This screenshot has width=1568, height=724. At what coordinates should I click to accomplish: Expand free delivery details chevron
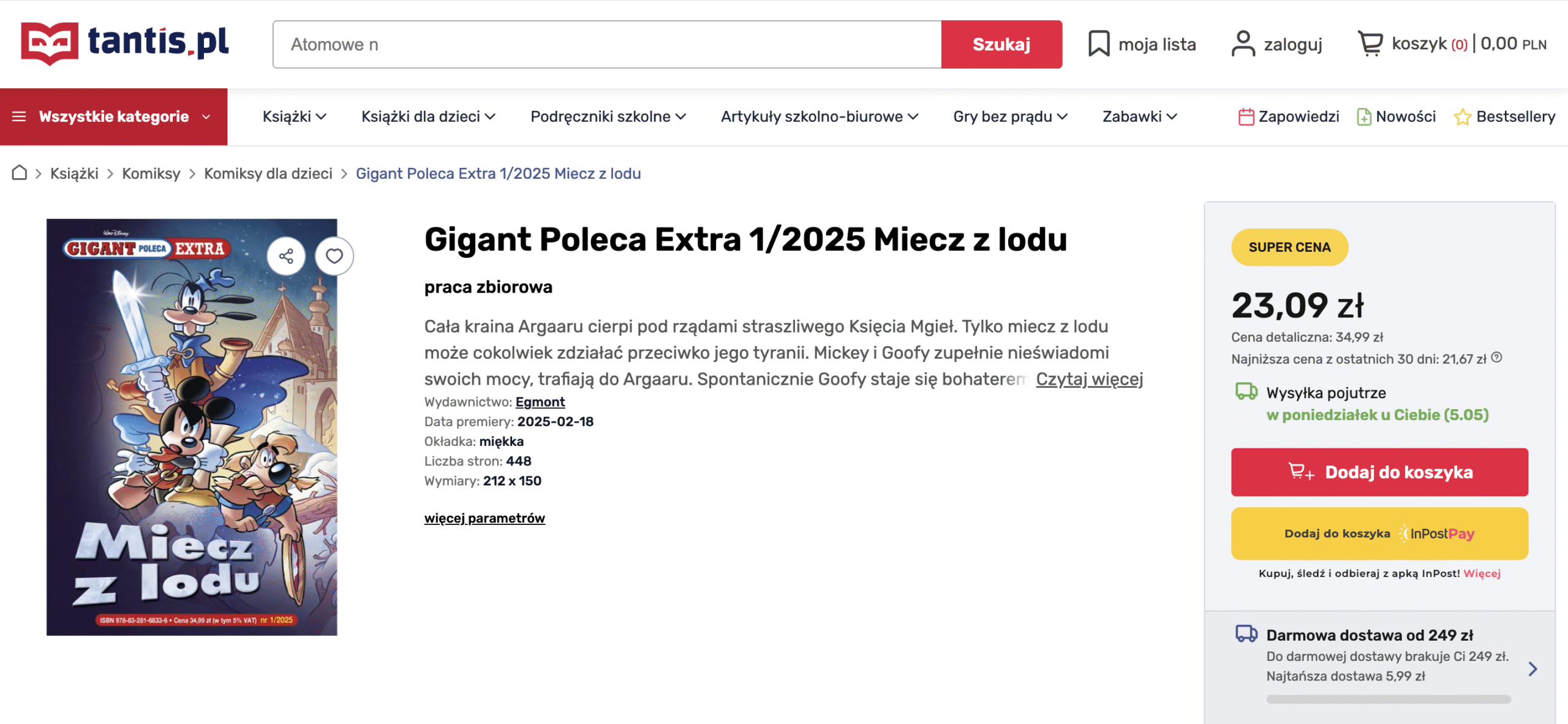[1532, 669]
